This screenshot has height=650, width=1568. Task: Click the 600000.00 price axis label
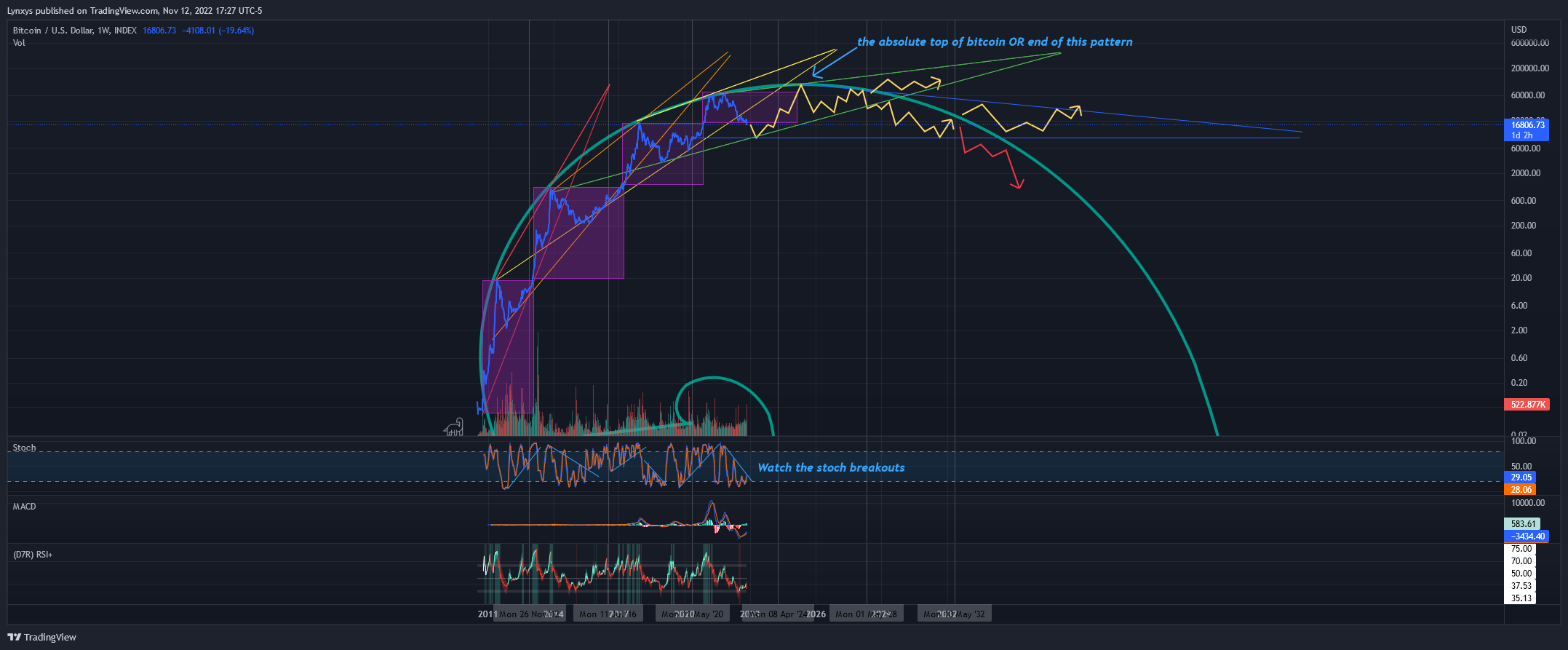(1529, 43)
